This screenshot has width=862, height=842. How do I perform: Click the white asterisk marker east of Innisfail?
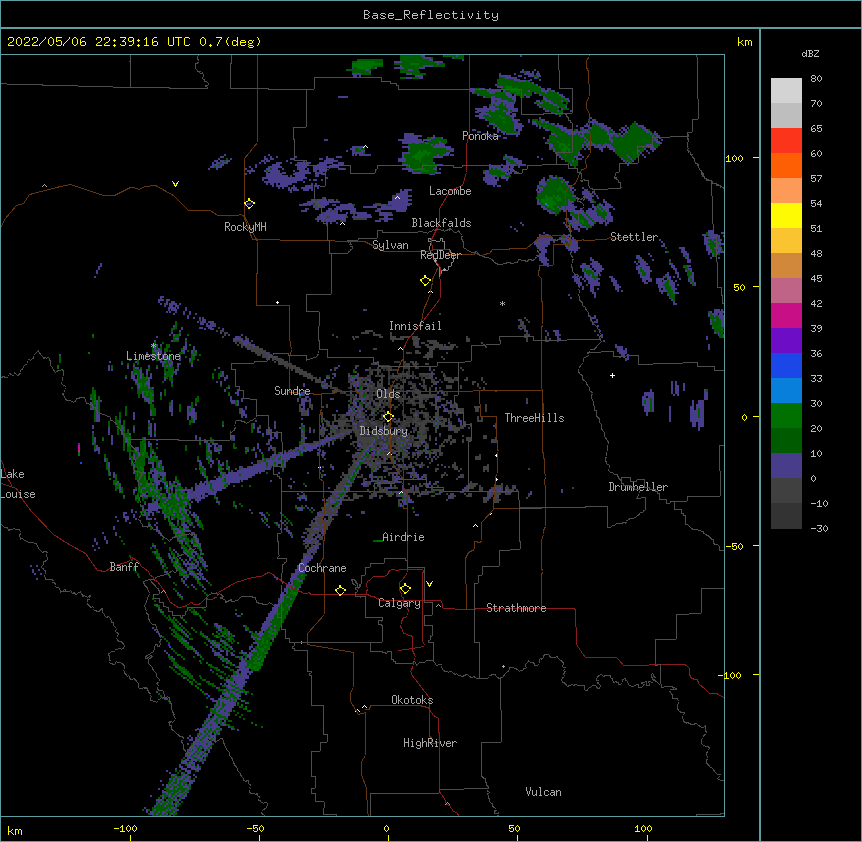(502, 303)
